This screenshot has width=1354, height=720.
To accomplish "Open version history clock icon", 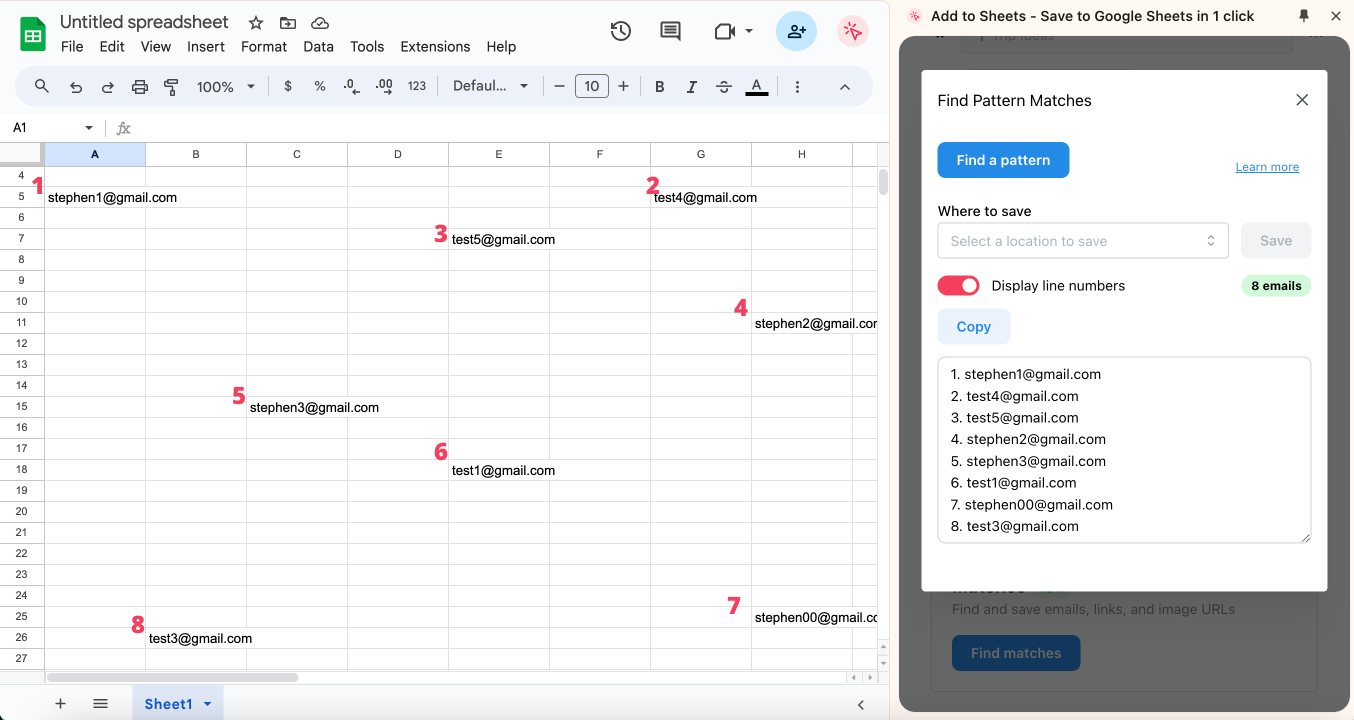I will click(620, 31).
